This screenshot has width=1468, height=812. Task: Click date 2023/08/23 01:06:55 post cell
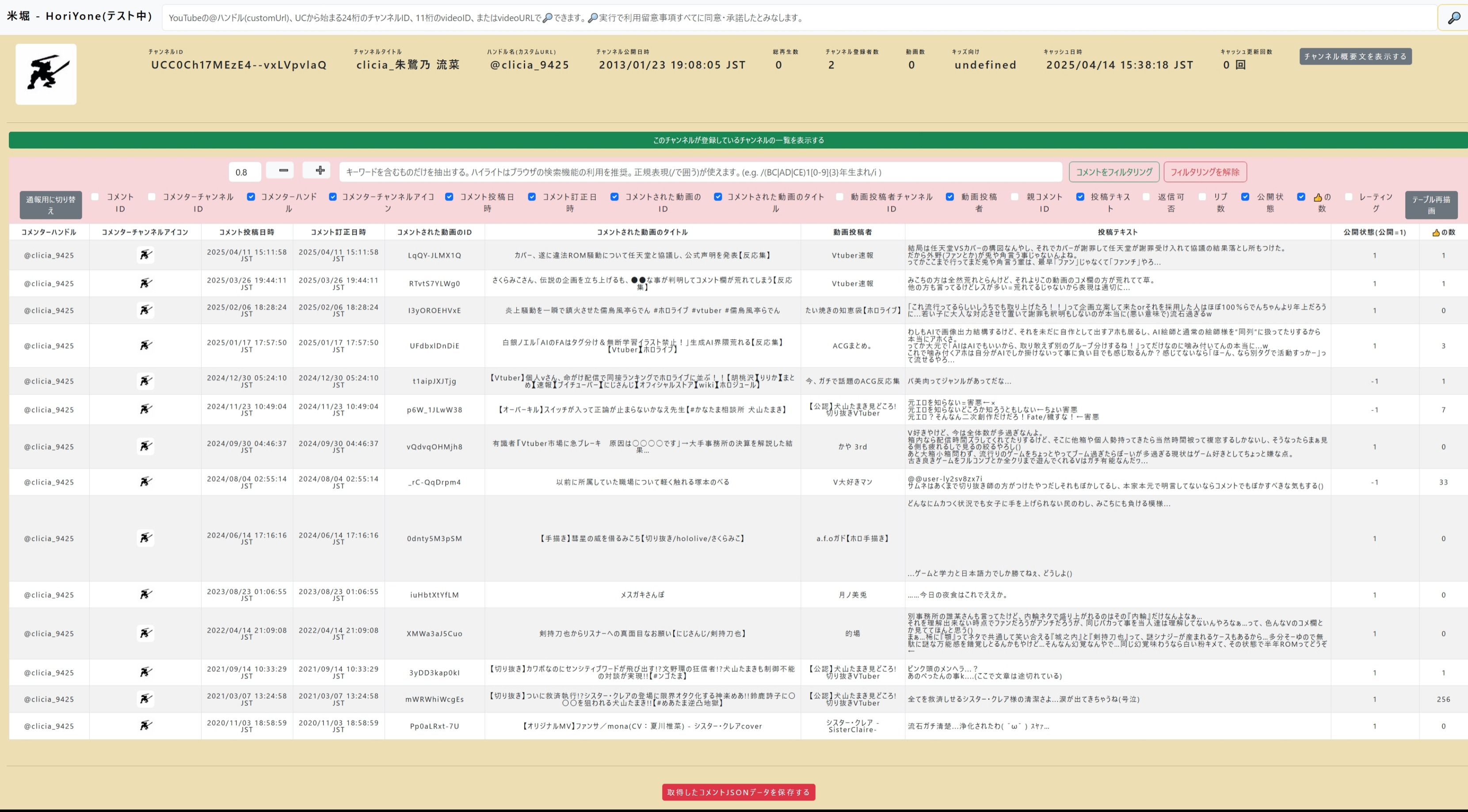point(247,595)
